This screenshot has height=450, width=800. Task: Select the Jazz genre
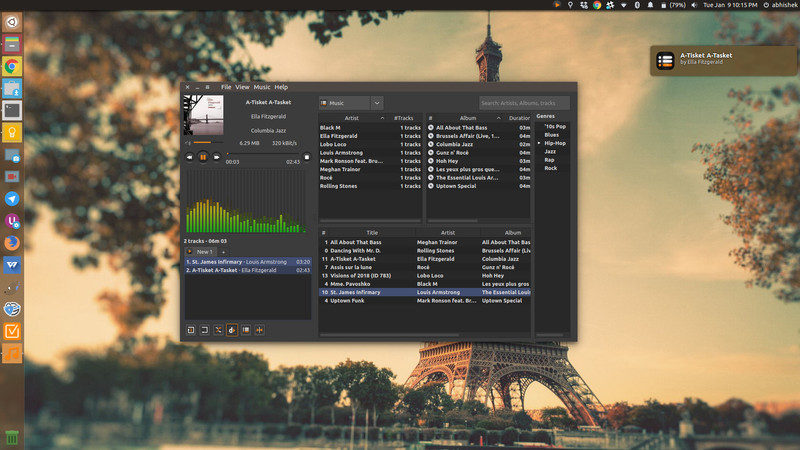(550, 152)
